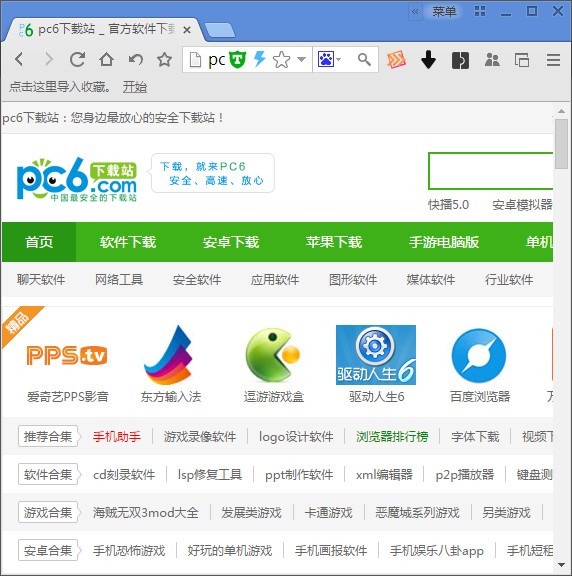Open 聊天软件 category
The width and height of the screenshot is (572, 576).
point(41,280)
